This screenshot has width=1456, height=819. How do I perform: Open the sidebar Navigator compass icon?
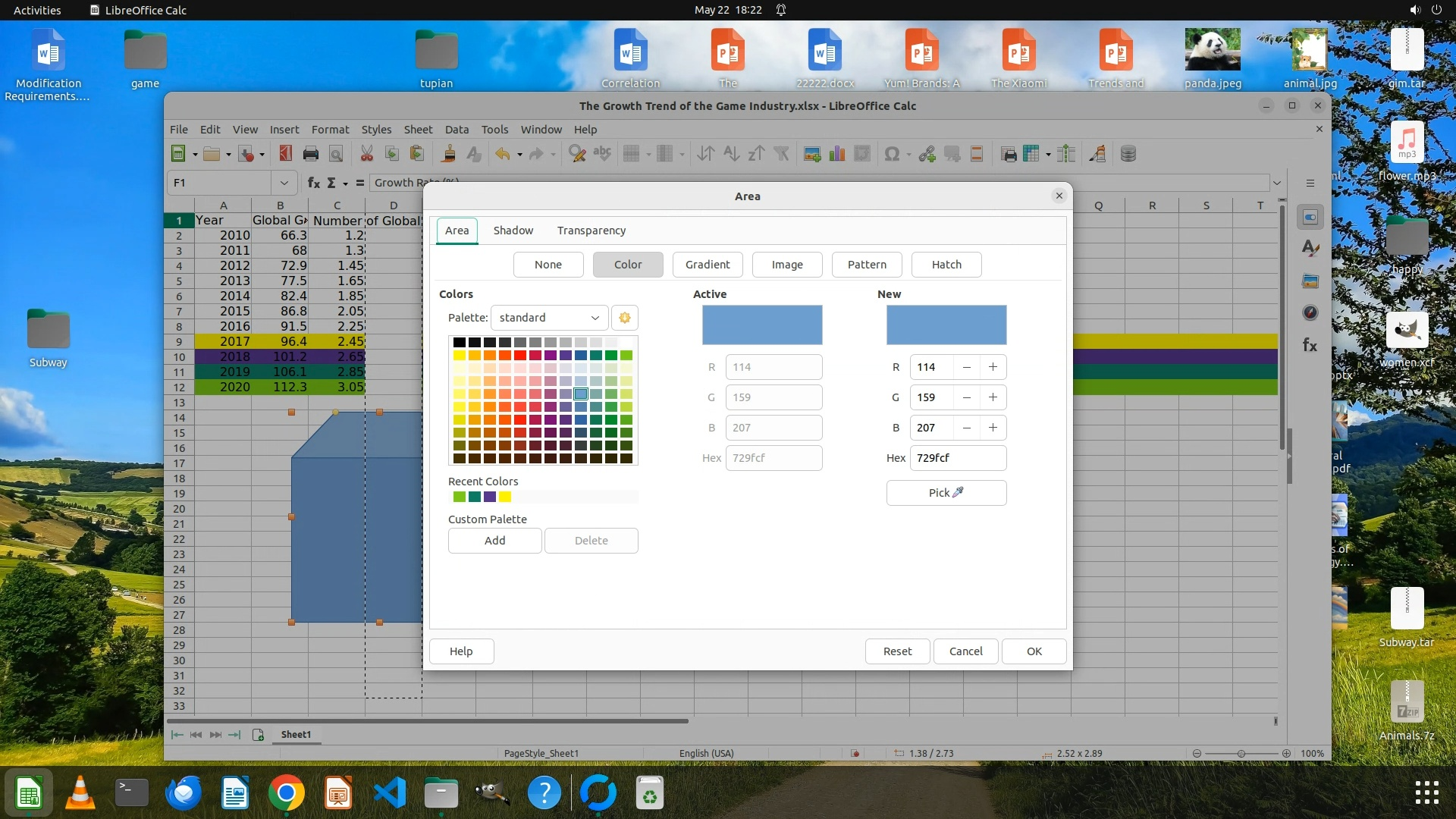1310,312
